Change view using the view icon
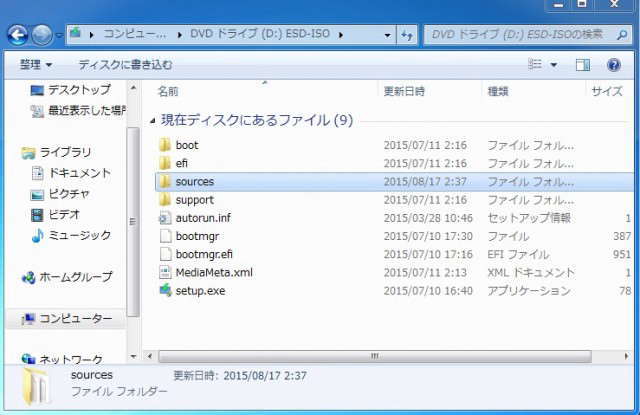The width and height of the screenshot is (640, 415). point(535,64)
